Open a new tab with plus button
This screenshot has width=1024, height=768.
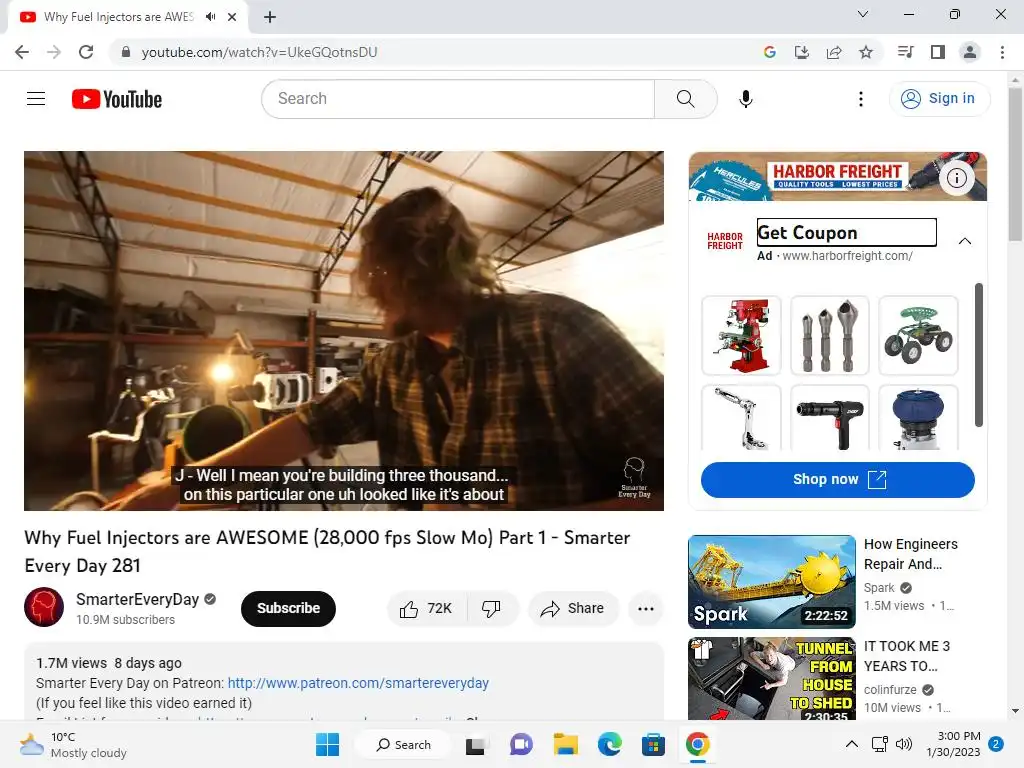pos(270,17)
